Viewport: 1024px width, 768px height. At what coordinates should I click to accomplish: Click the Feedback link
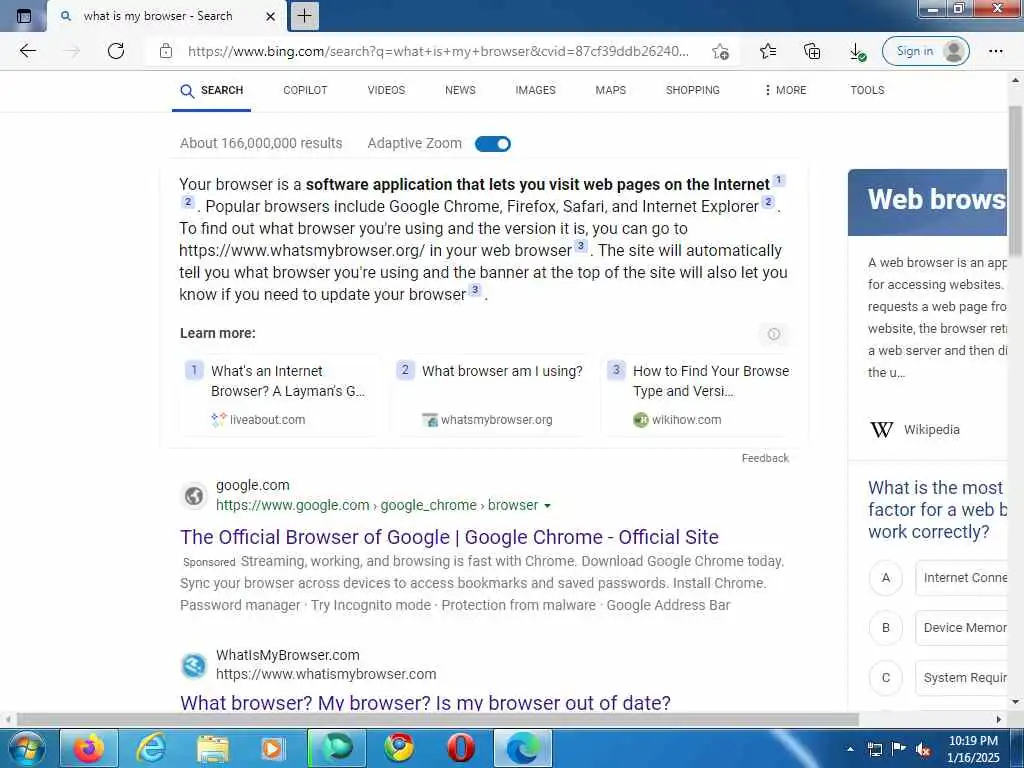[765, 458]
